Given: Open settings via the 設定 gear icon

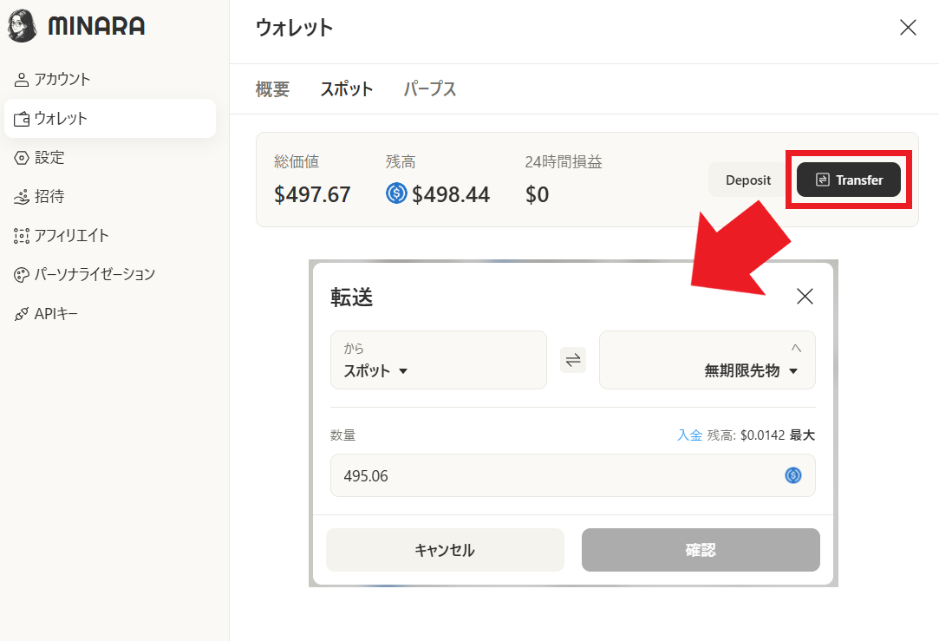Looking at the screenshot, I should (x=22, y=157).
